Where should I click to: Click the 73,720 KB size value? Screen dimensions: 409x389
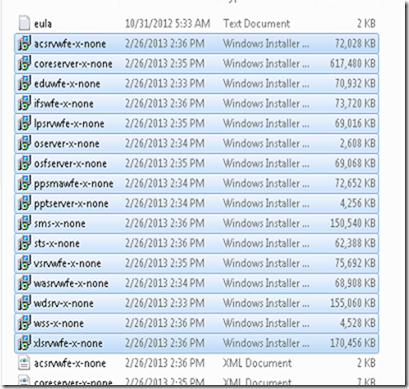[355, 103]
